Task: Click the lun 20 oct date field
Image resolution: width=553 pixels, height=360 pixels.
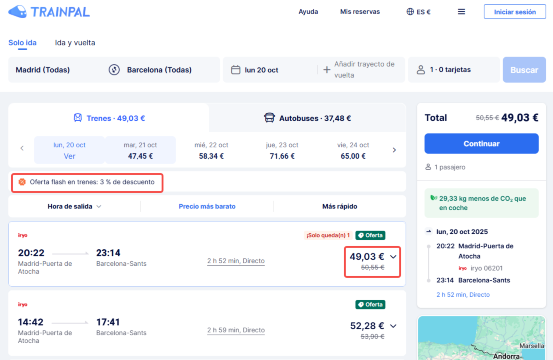Action: pos(261,70)
